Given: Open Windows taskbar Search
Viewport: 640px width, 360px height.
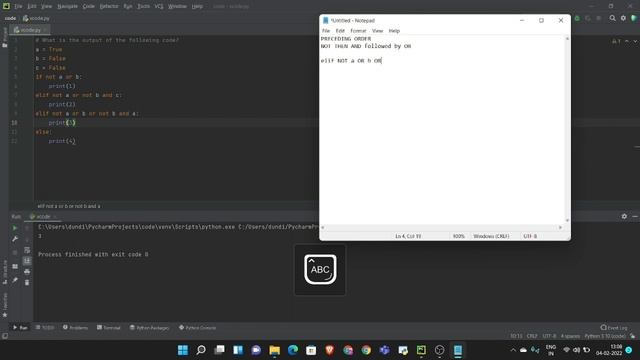Looking at the screenshot, I should point(201,350).
